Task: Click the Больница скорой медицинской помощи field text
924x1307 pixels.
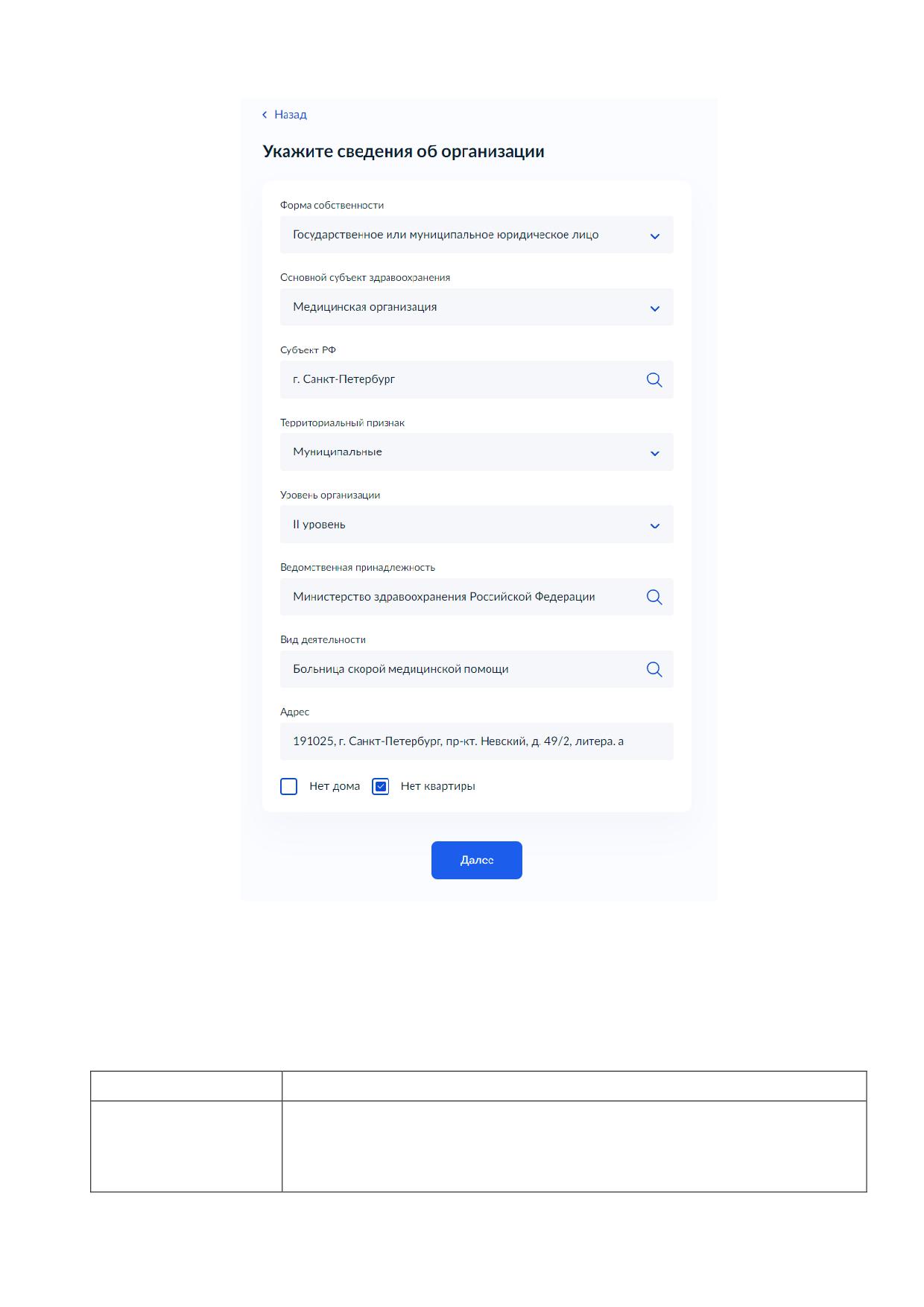Action: 401,669
